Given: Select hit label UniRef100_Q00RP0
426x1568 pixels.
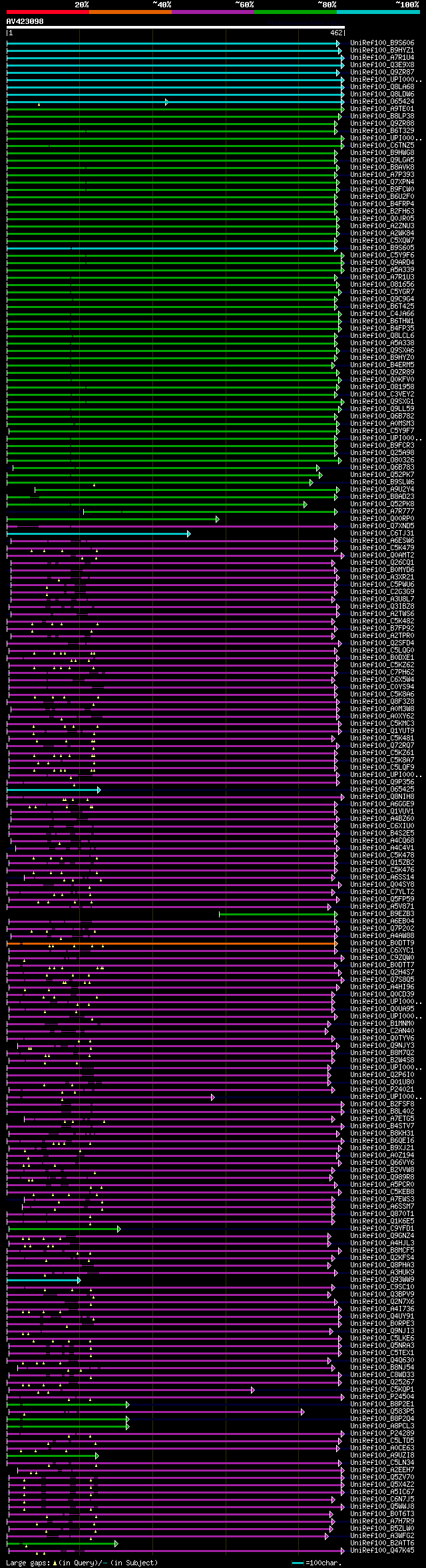Looking at the screenshot, I should (x=382, y=519).
